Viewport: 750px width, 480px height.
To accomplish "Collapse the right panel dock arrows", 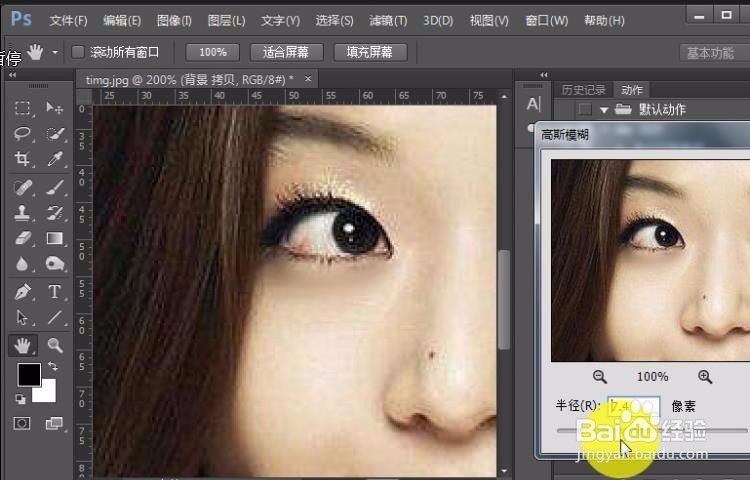I will coord(543,75).
